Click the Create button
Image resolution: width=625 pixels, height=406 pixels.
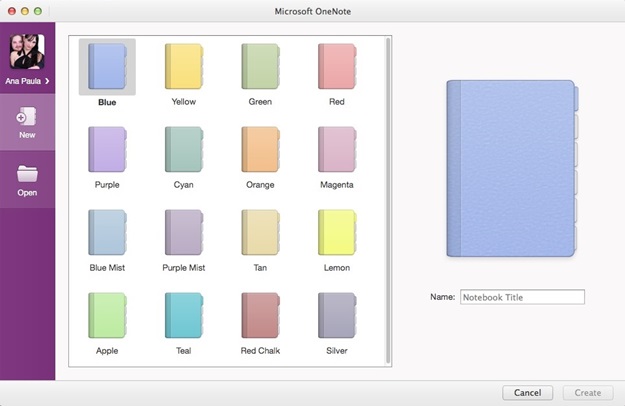point(588,393)
